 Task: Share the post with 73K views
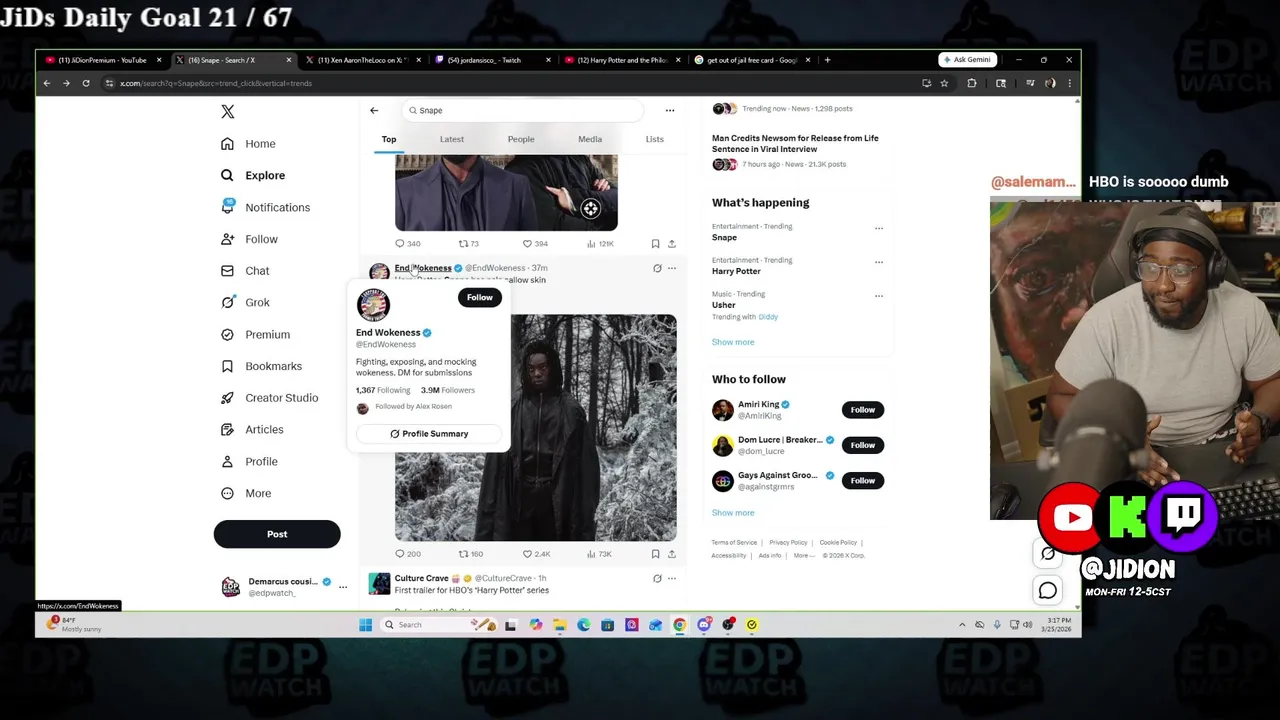tap(671, 553)
